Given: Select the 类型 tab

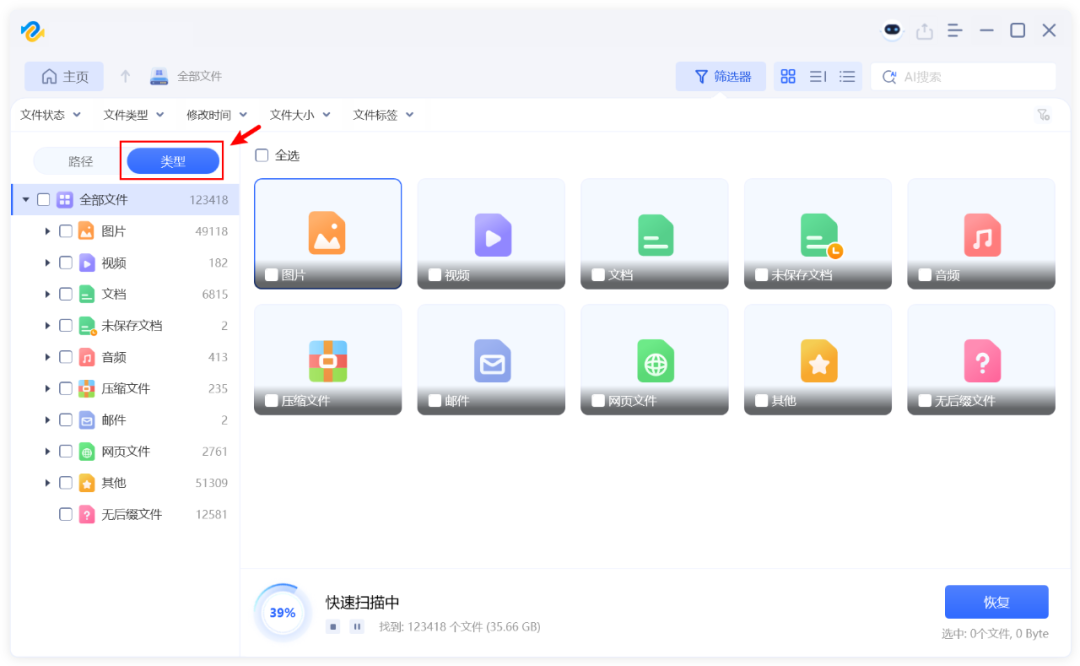Looking at the screenshot, I should point(173,161).
